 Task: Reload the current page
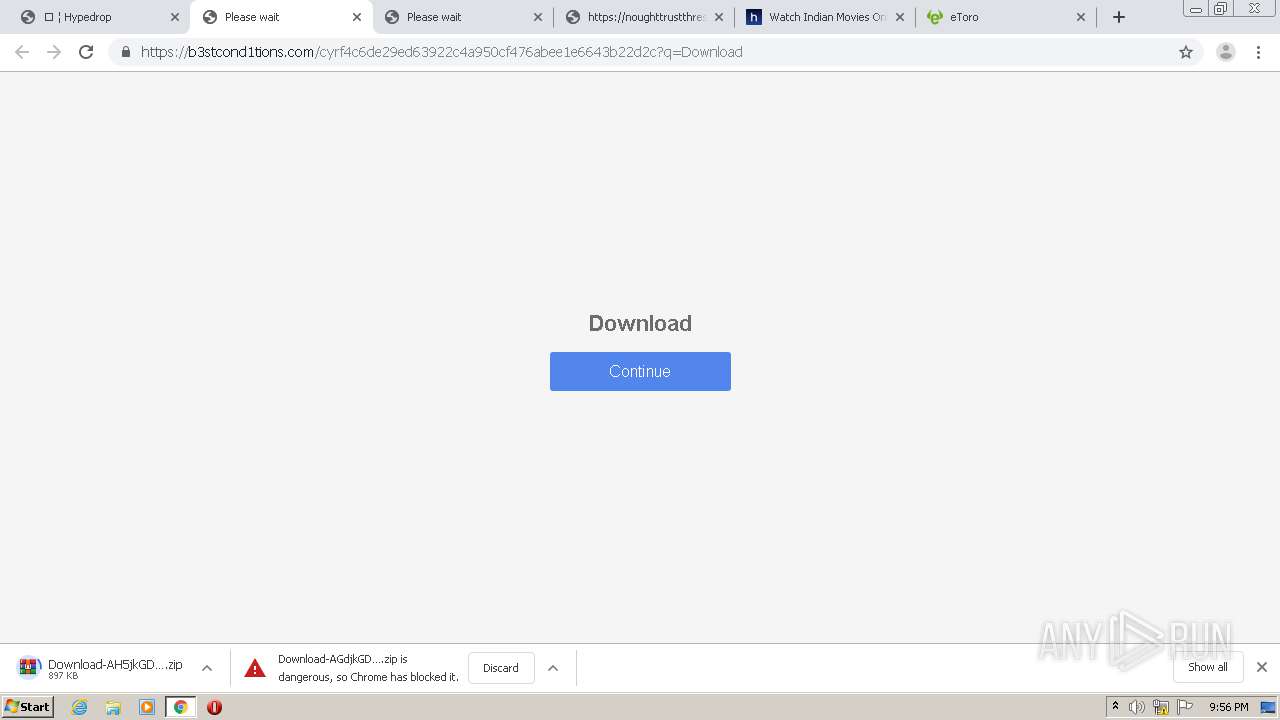point(86,52)
